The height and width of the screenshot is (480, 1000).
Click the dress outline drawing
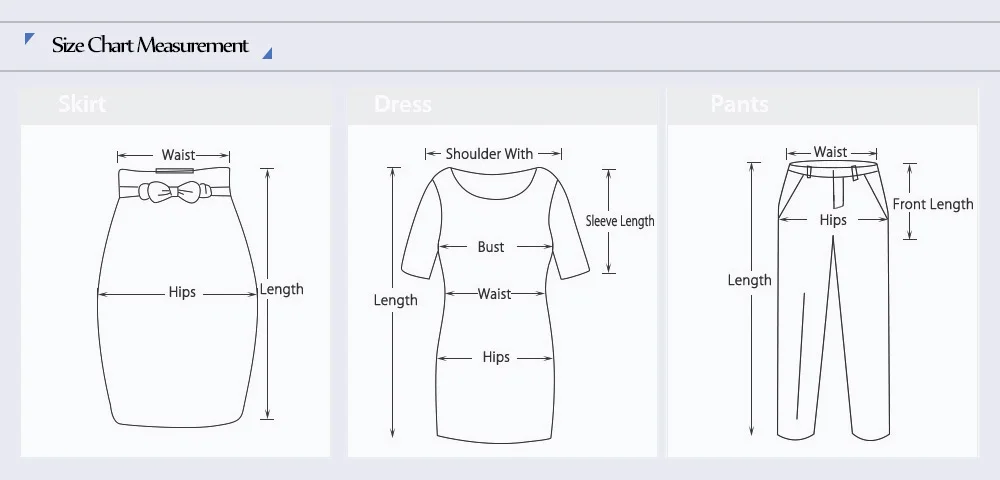(495, 305)
